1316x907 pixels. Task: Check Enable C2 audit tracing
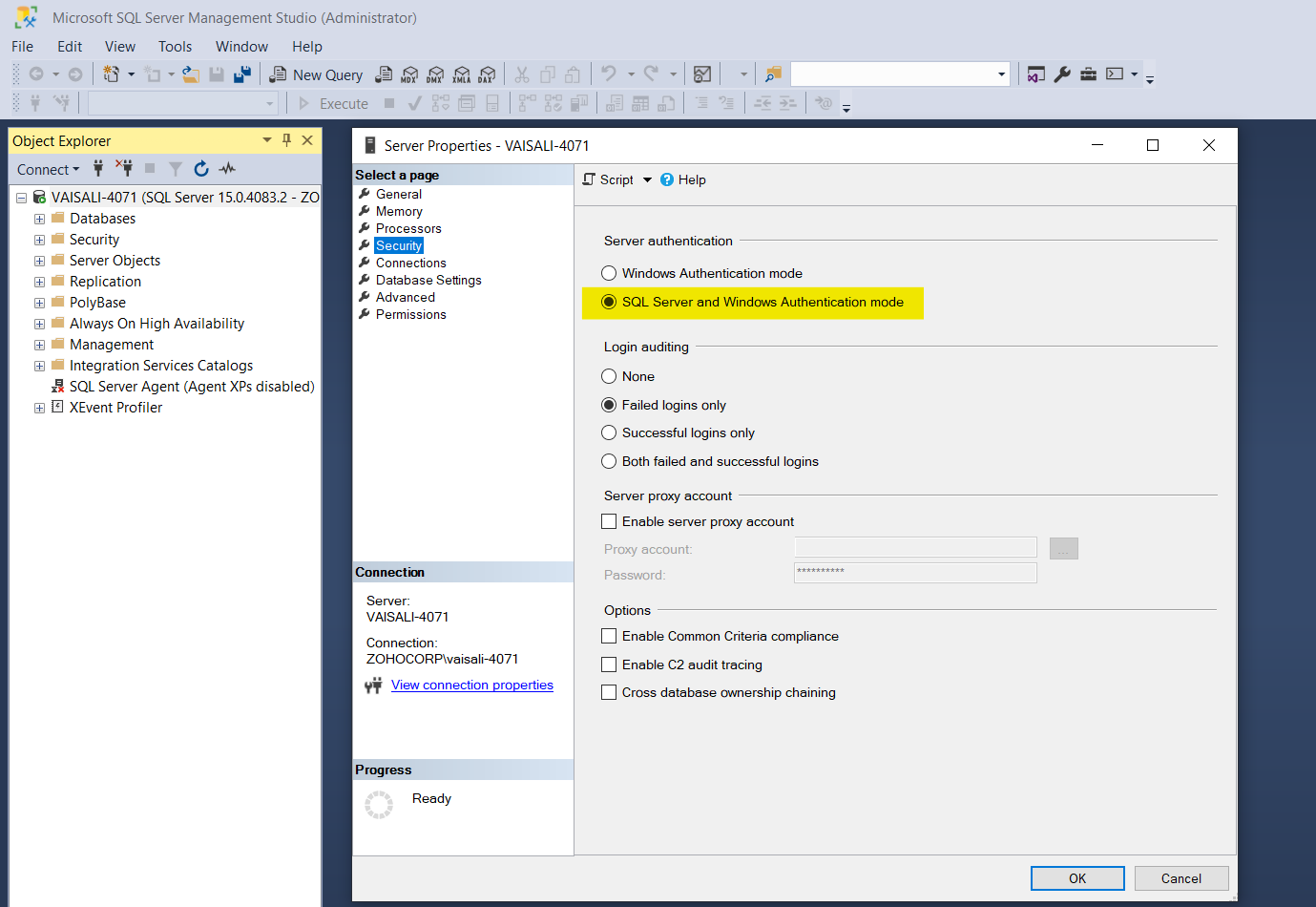click(x=609, y=664)
